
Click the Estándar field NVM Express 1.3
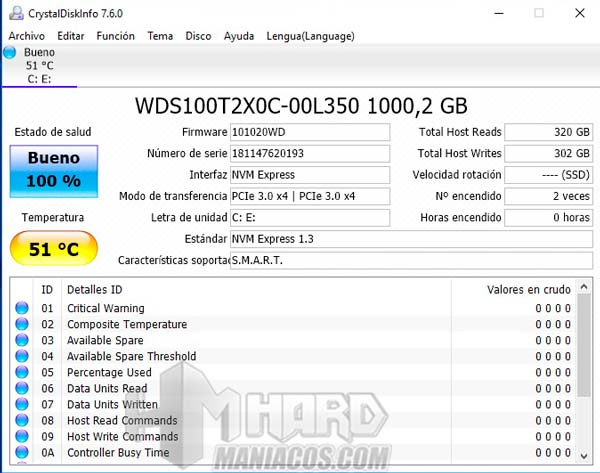tap(411, 239)
